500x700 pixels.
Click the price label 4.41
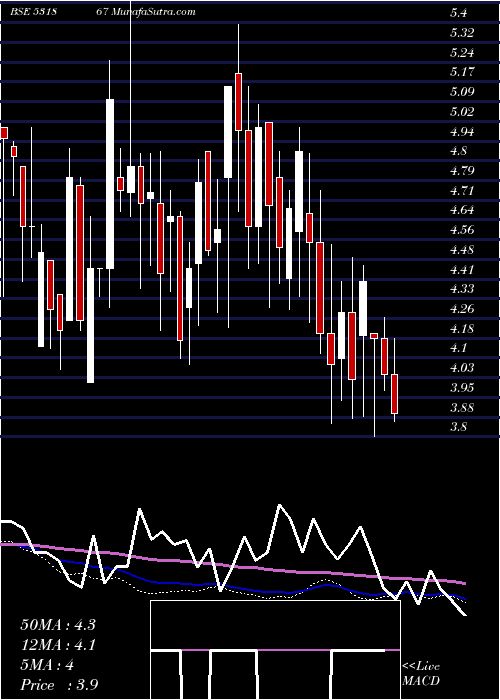(x=462, y=269)
